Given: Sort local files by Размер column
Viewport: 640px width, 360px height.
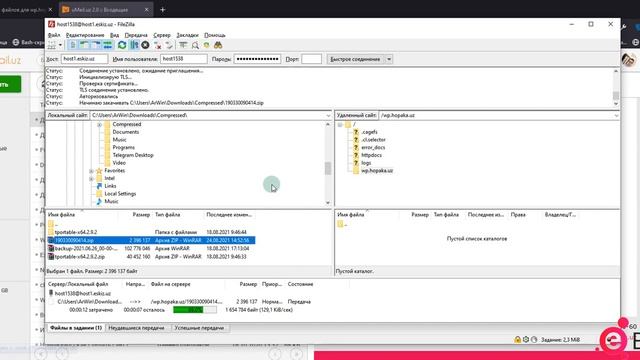Looking at the screenshot, I should pos(141,215).
